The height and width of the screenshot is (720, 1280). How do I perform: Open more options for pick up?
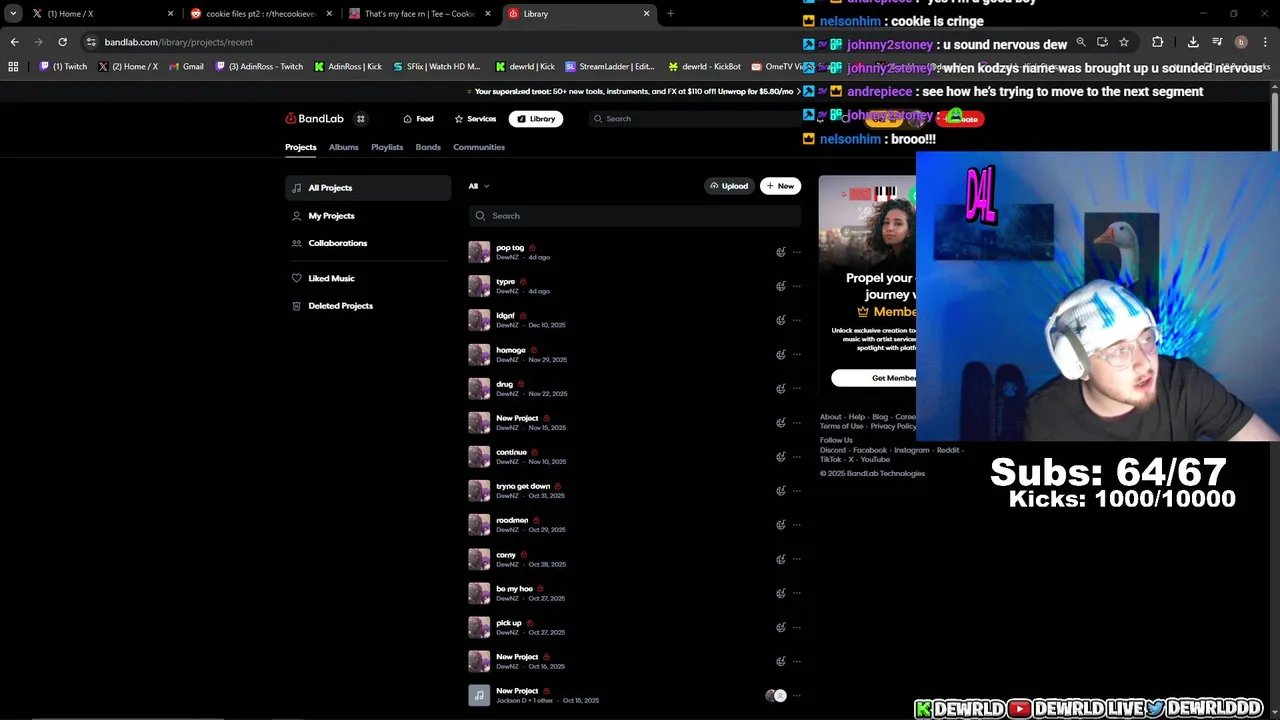[x=797, y=627]
